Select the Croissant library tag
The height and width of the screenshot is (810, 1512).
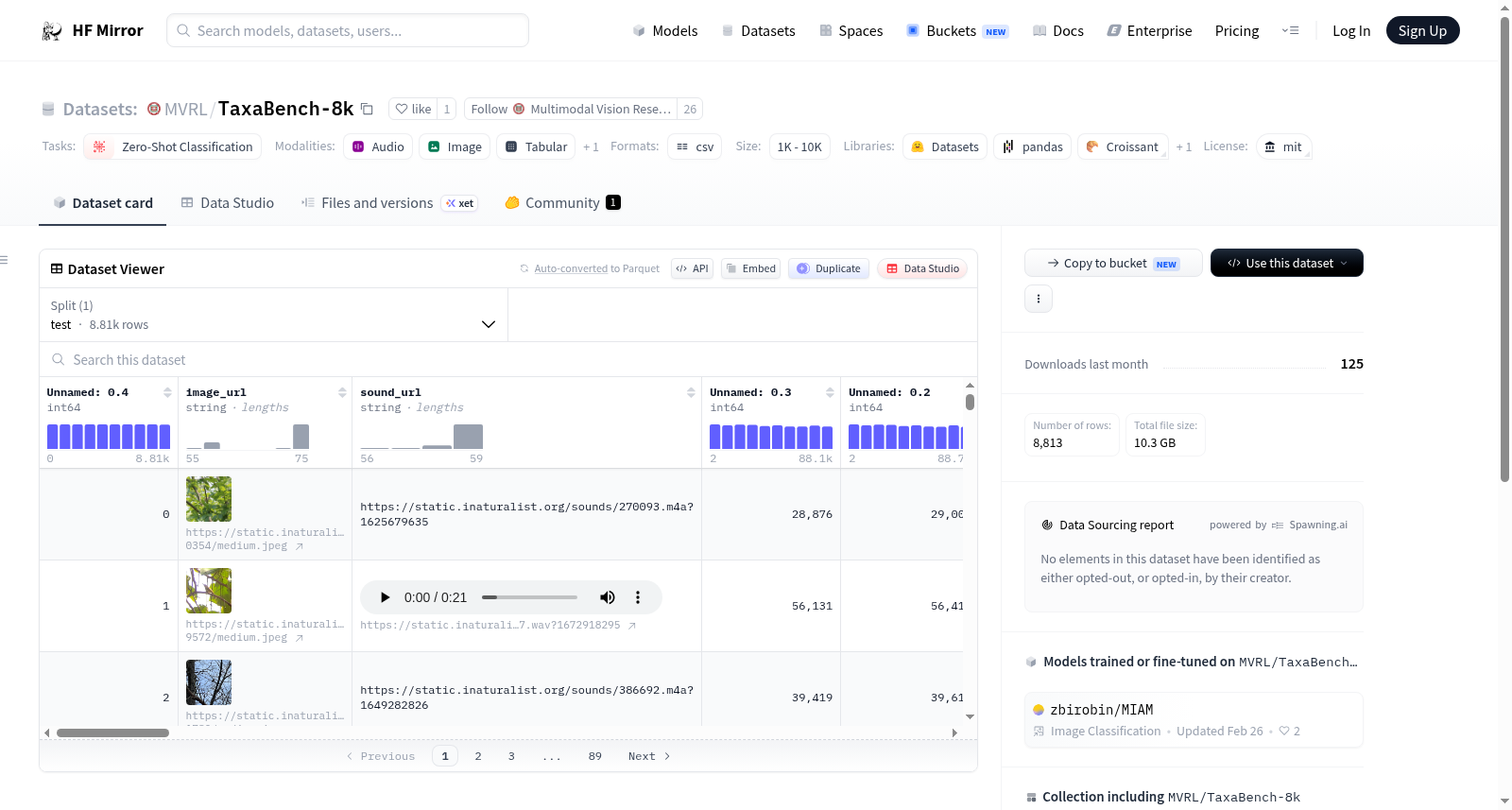(x=1123, y=147)
